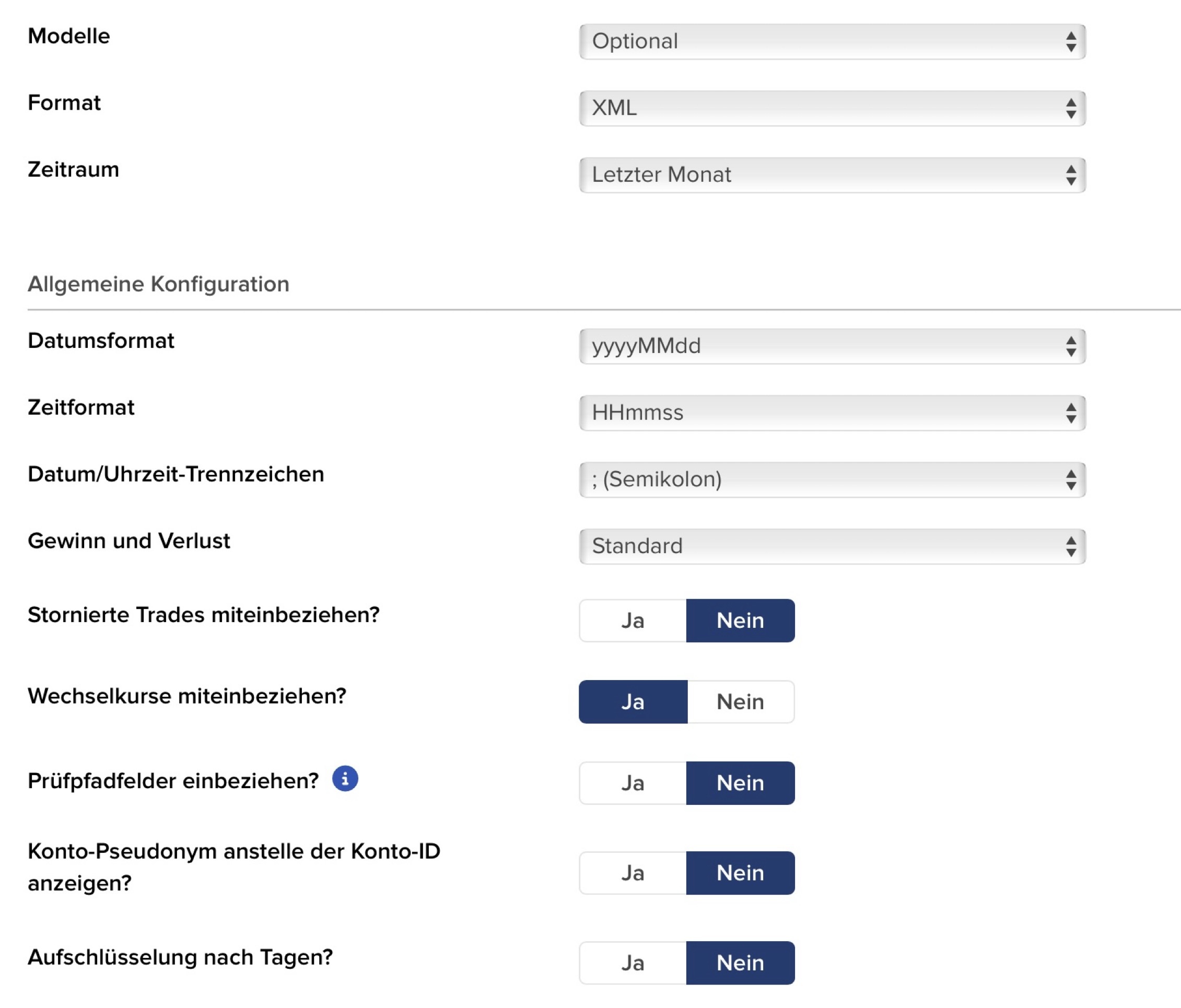Screen dimensions: 1181x1008
Task: Select Nein for Stornierte Trades miteinbeziehen
Action: 740,620
